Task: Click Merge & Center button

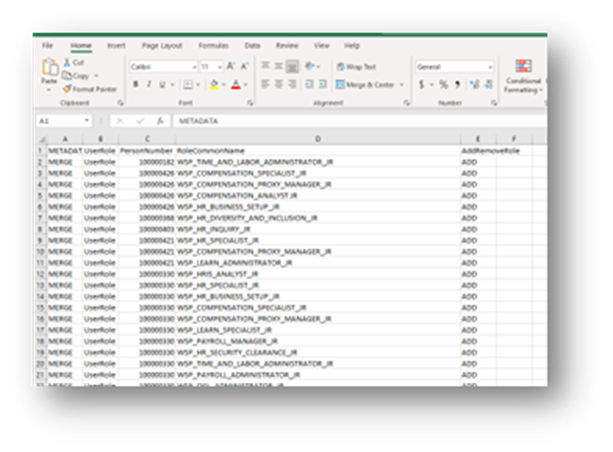Action: tap(365, 84)
